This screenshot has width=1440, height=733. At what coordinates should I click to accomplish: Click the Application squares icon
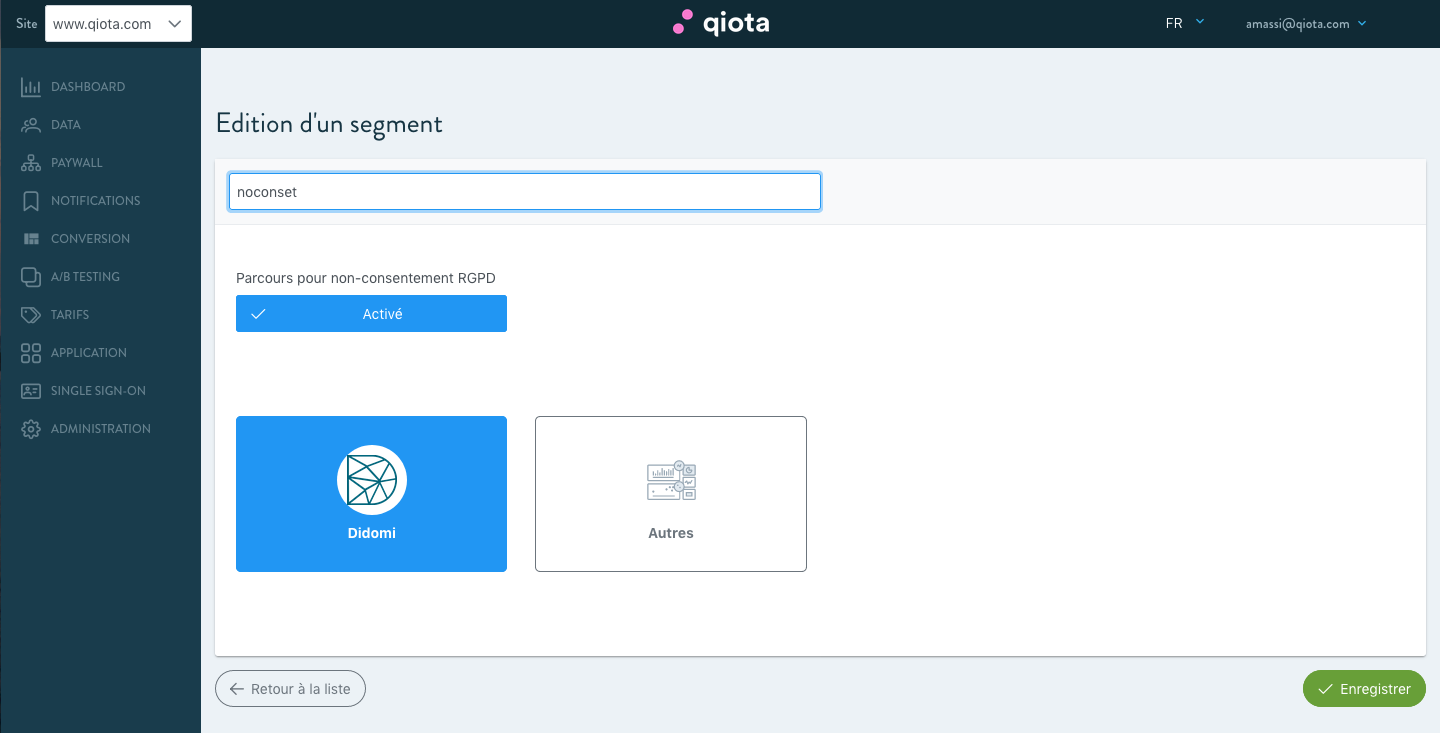coord(31,353)
